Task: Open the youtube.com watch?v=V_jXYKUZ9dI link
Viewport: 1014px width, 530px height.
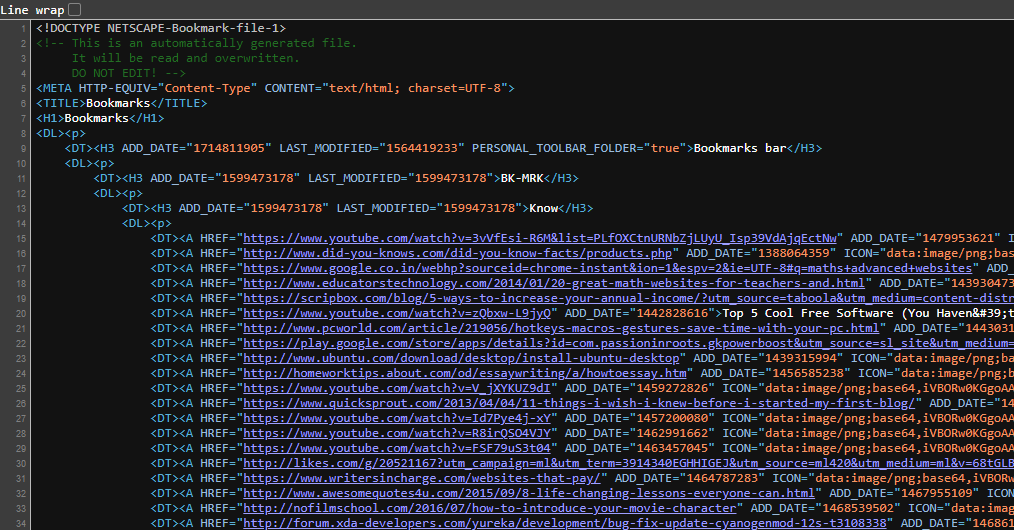Action: tap(397, 388)
